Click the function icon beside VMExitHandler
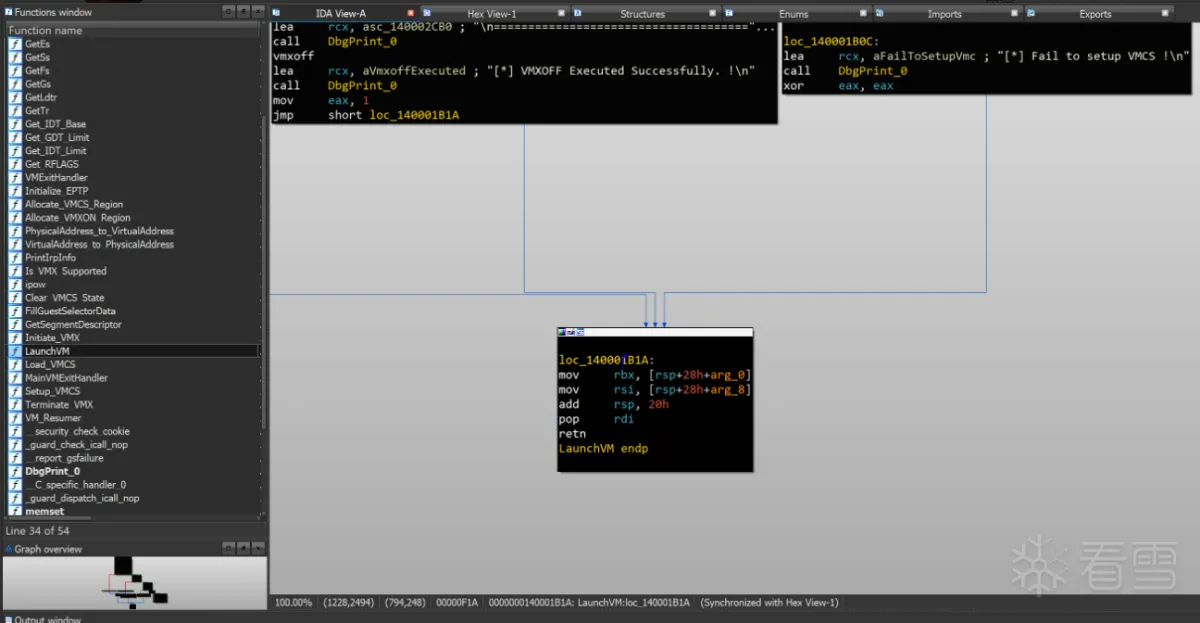 point(15,178)
